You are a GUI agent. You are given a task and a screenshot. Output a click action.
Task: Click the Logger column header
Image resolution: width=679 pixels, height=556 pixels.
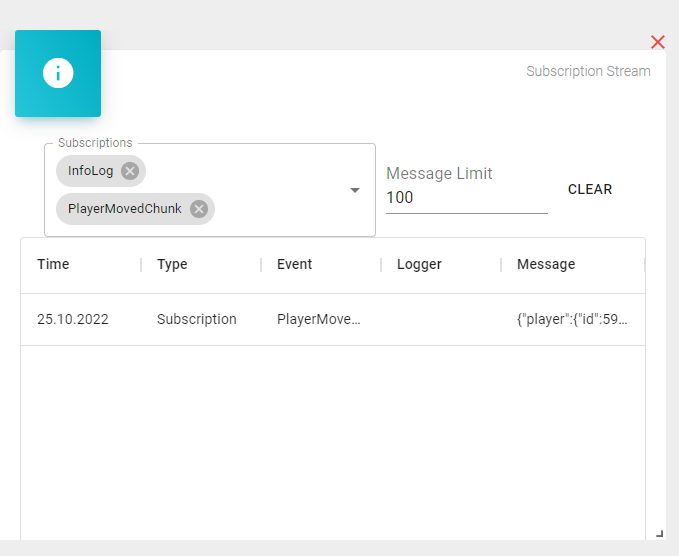419,265
